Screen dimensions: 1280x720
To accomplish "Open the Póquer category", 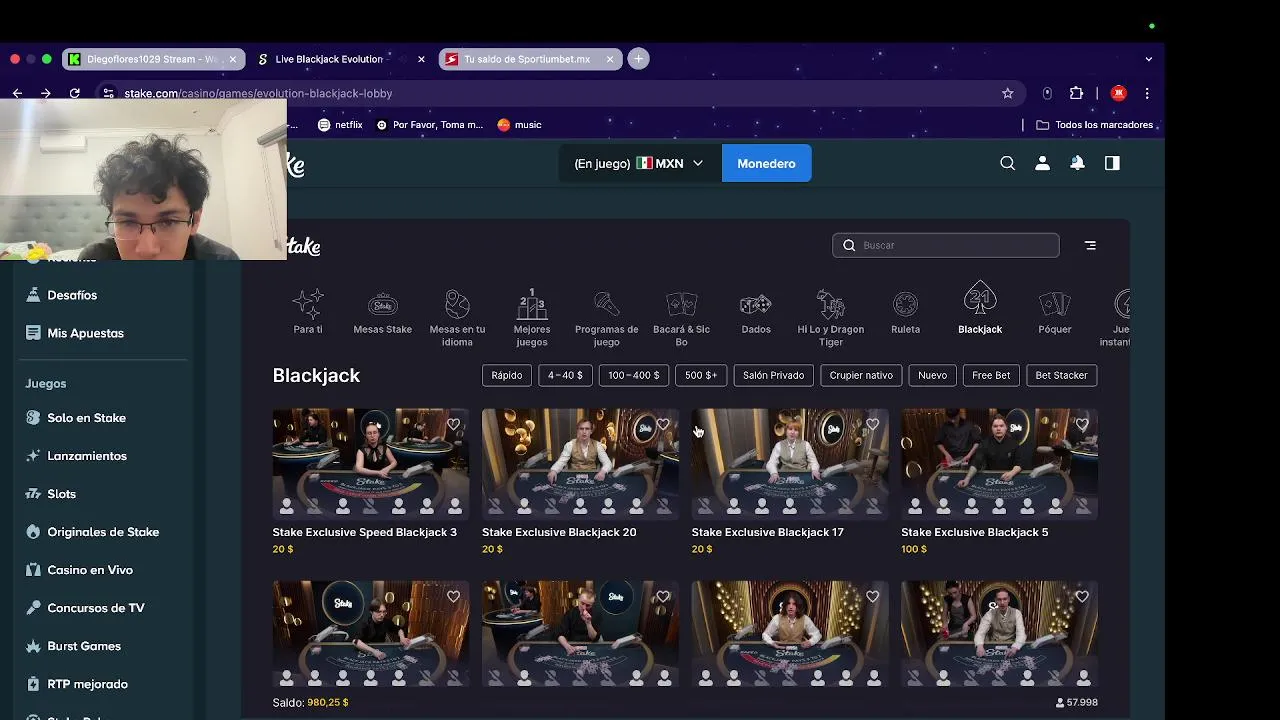I will (1055, 312).
